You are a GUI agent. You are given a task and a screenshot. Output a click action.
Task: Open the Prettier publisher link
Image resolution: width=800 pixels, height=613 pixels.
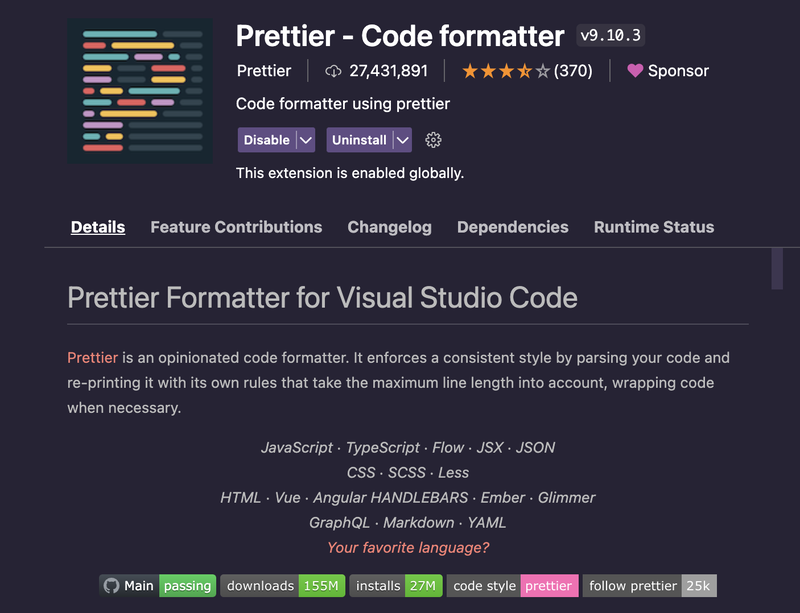[263, 70]
